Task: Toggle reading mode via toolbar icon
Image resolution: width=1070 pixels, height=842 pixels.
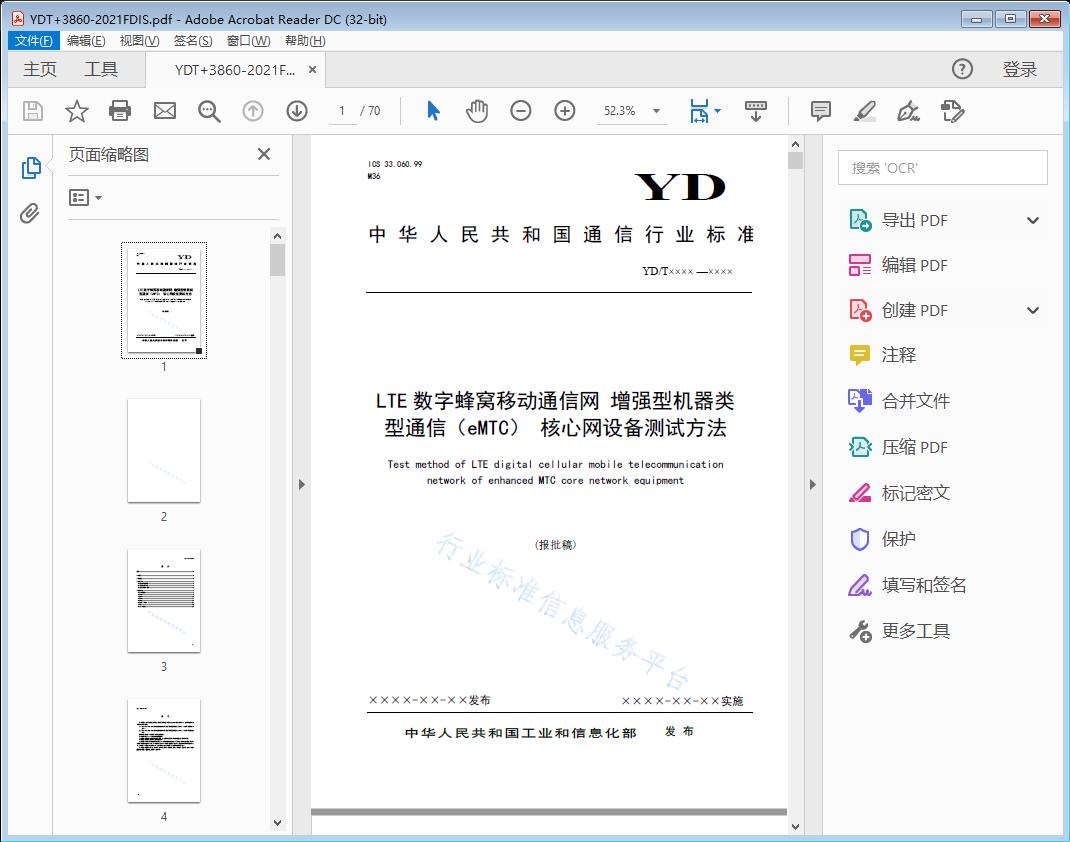Action: (755, 111)
